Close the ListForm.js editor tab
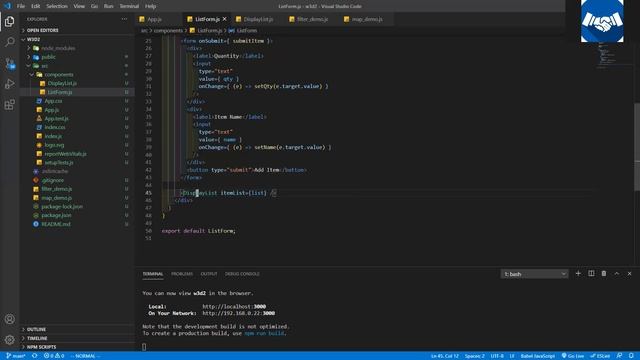The width and height of the screenshot is (640, 360). coord(224,19)
